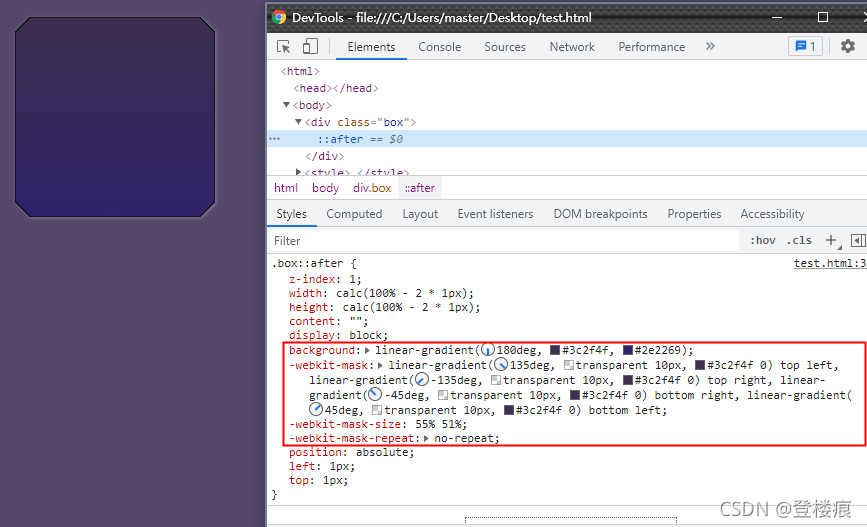Toggle the .cls class editor
Viewport: 867px width, 527px height.
799,241
